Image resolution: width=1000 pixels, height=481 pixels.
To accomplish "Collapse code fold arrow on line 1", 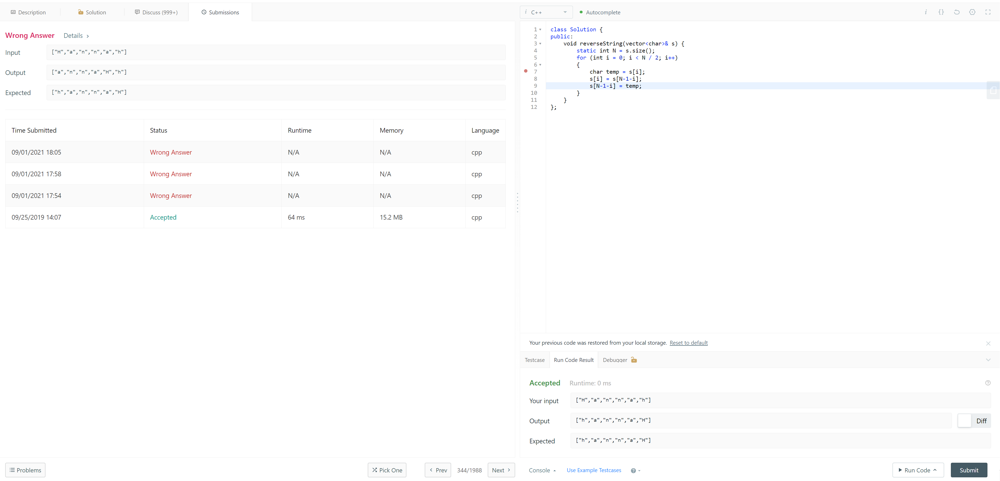I will 540,29.
